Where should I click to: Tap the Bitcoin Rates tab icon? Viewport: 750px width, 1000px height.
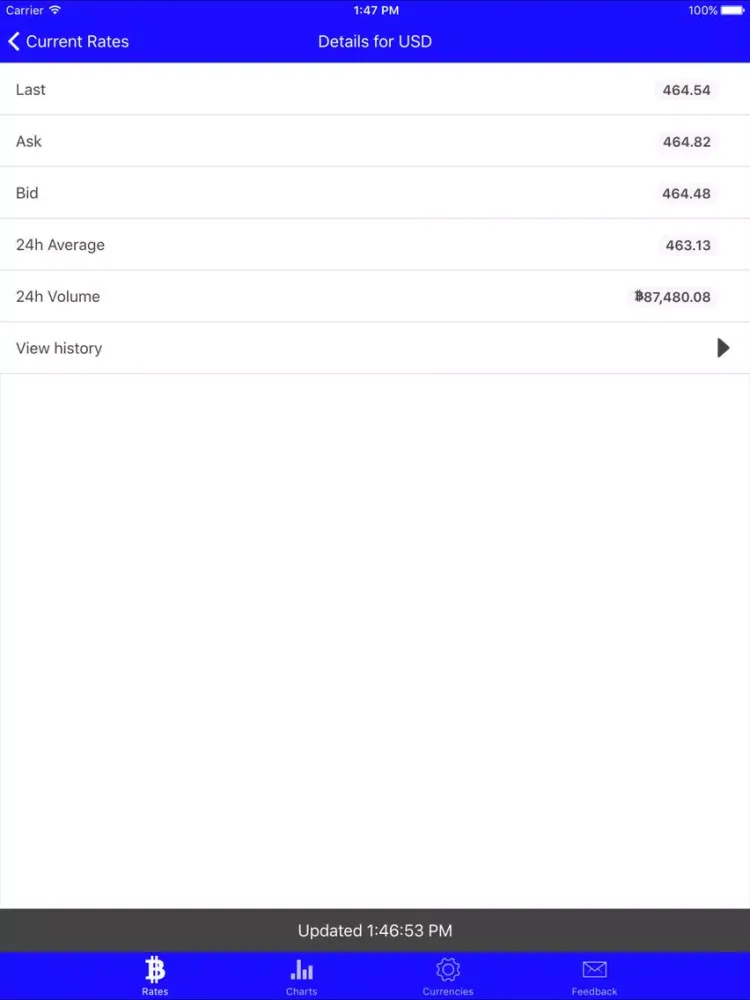point(155,969)
